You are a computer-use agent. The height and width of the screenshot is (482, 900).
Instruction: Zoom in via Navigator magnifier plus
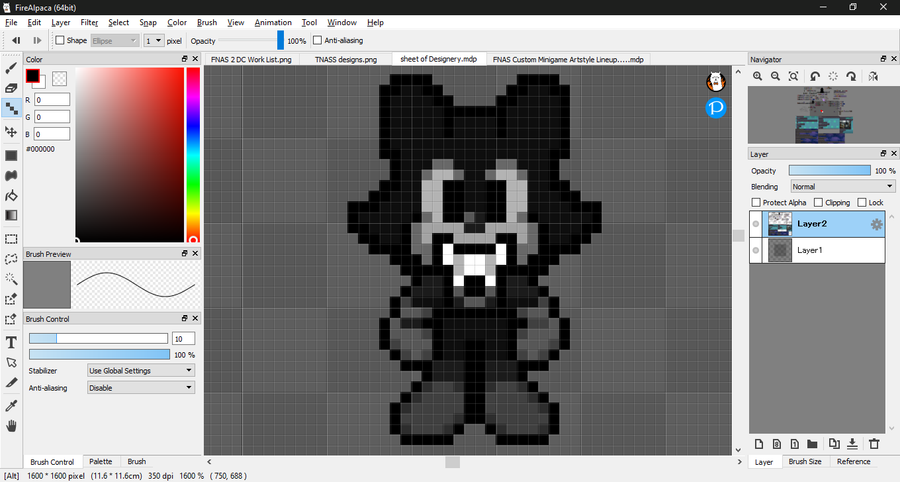pos(758,76)
